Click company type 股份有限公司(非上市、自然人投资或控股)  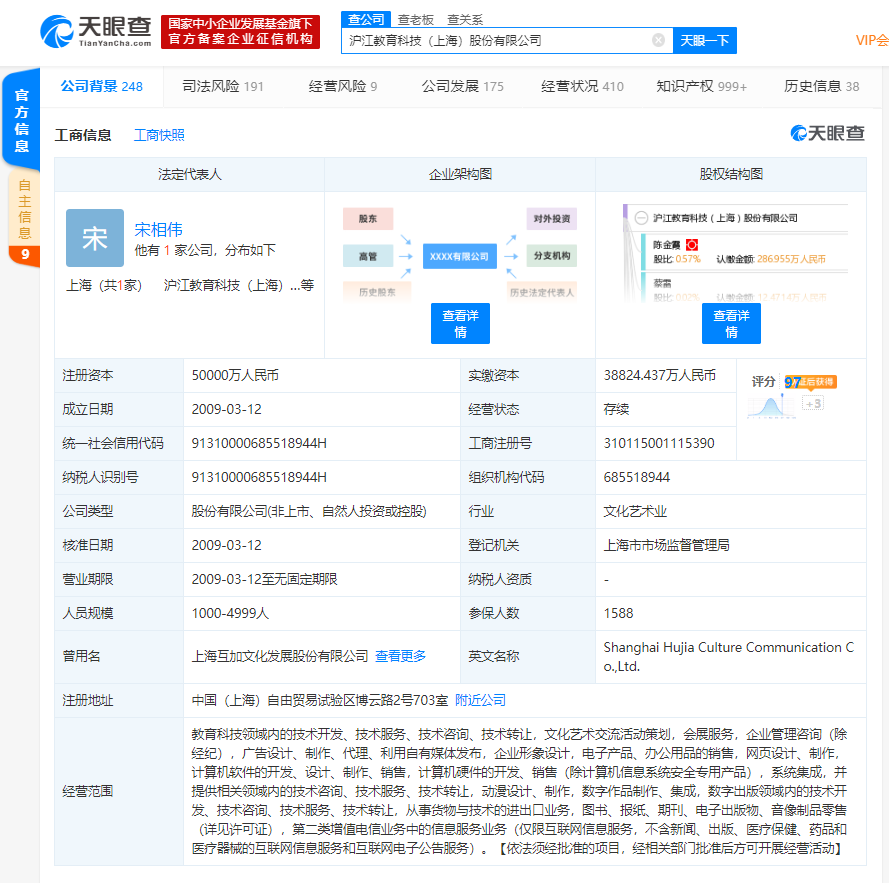(309, 512)
